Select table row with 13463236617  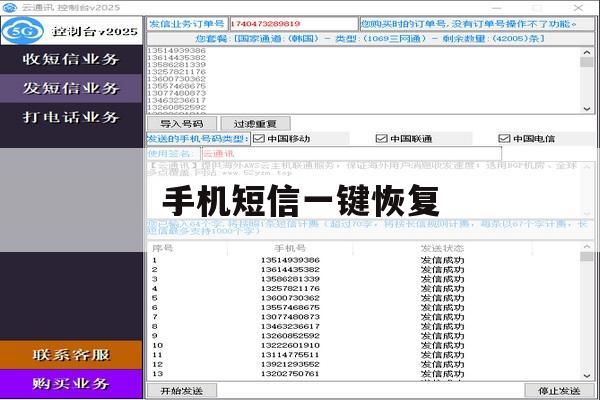tap(364, 327)
